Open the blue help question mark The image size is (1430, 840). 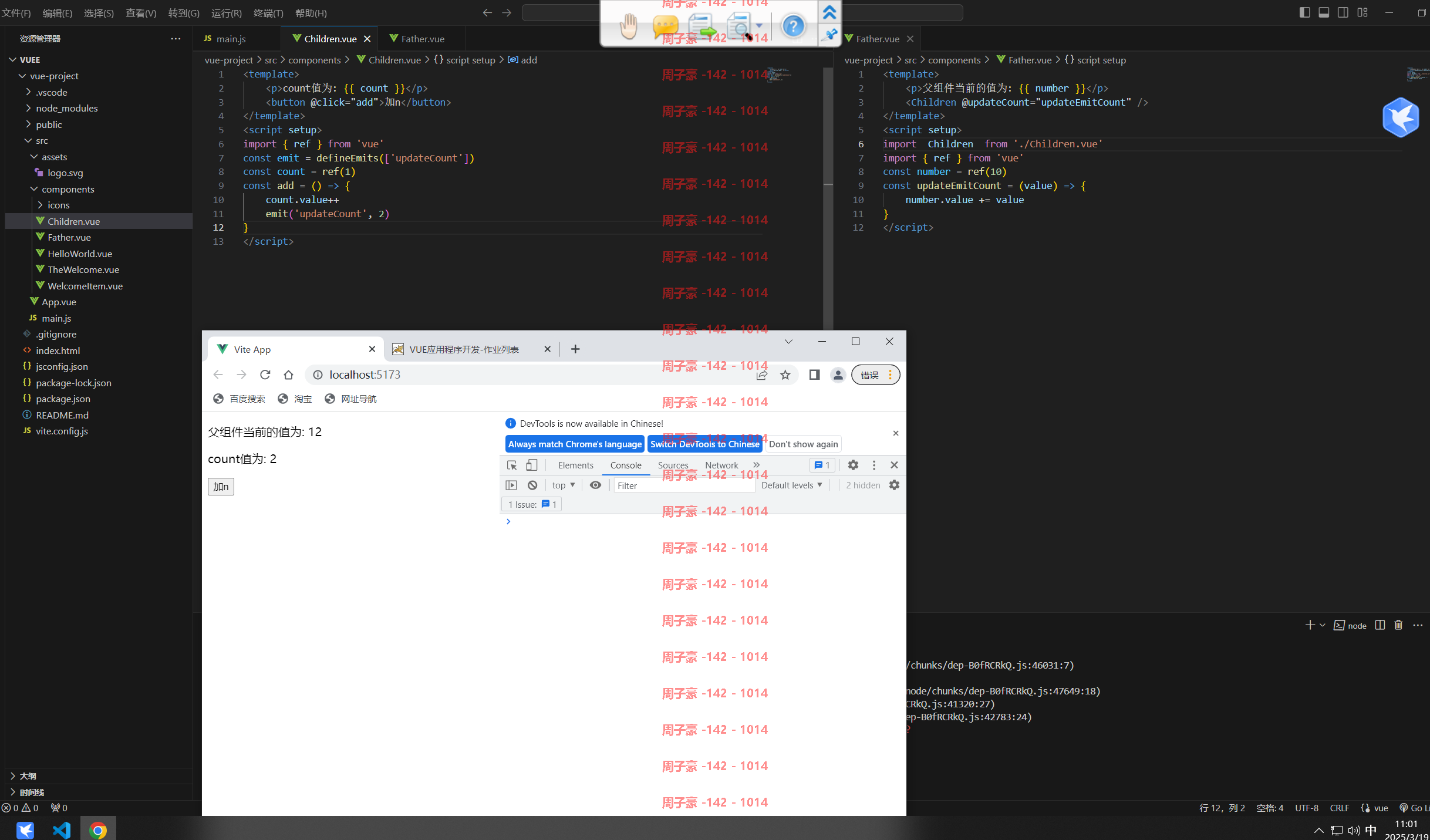pos(793,26)
